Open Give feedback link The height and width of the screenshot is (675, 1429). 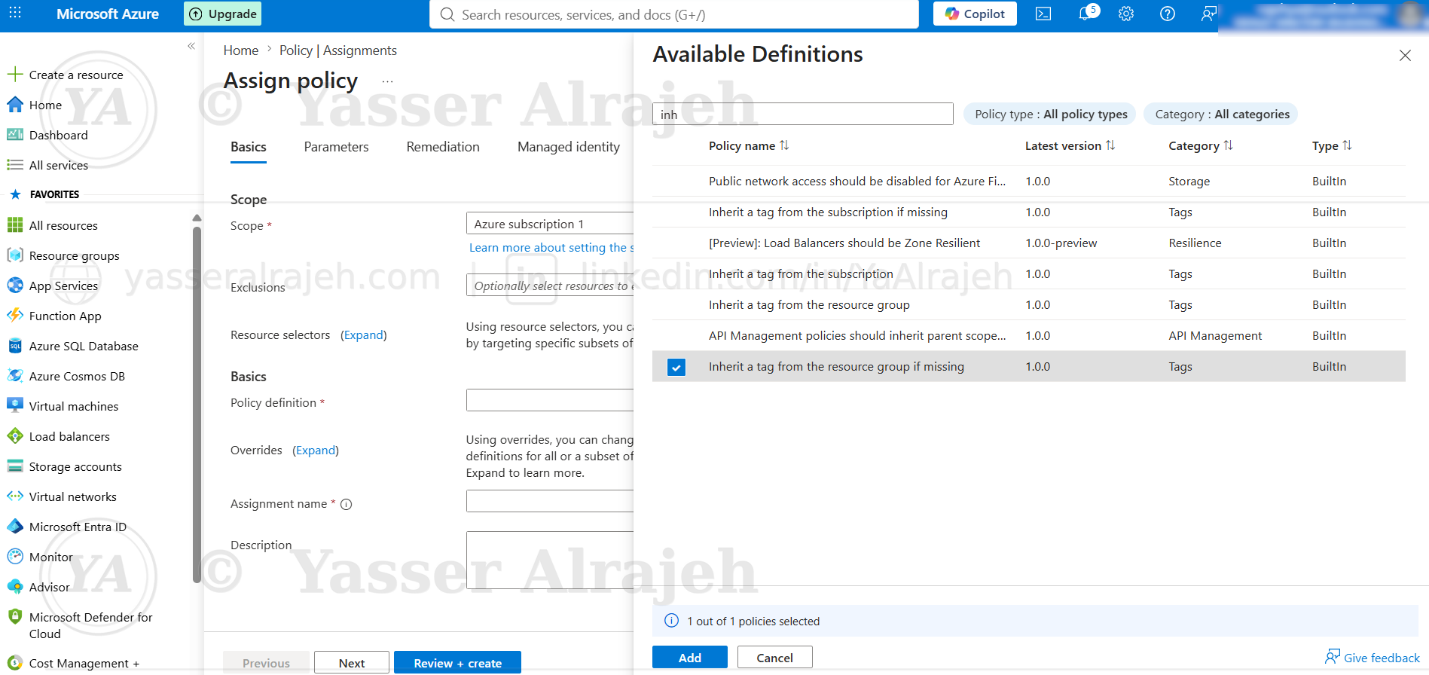click(x=1372, y=657)
